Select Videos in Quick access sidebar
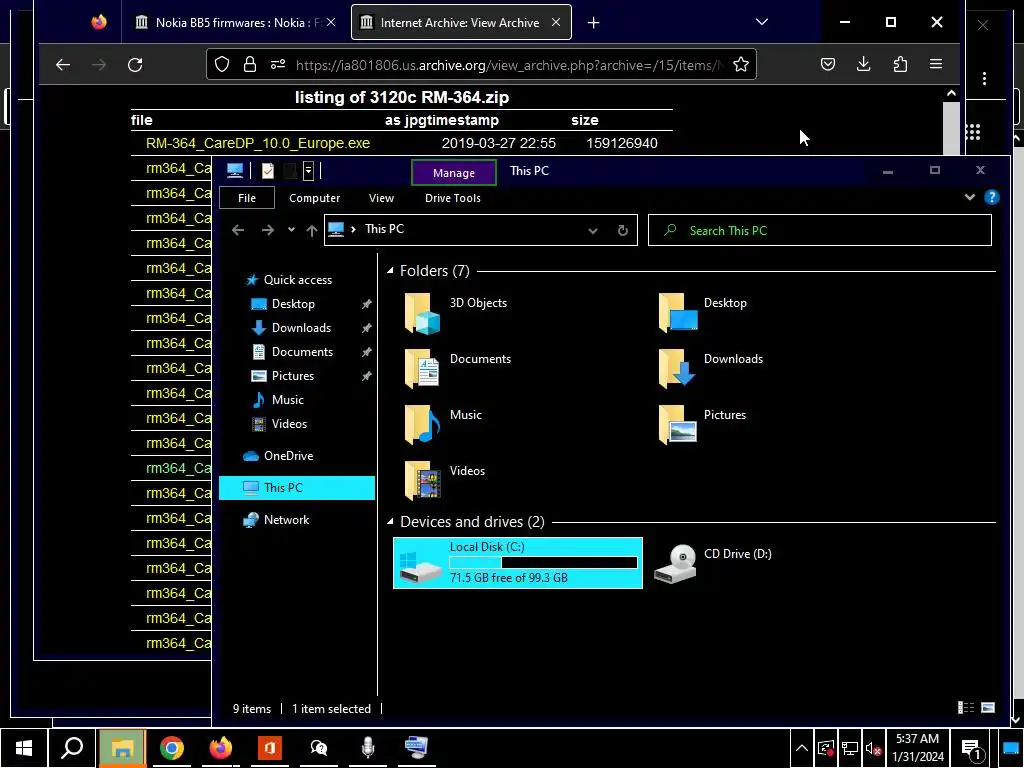1024x768 pixels. [289, 424]
